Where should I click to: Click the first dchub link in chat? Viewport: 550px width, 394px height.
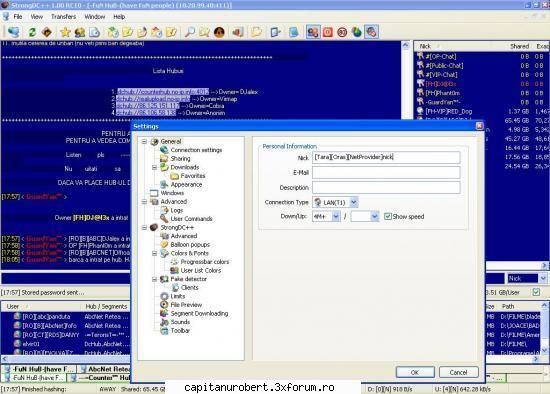pyautogui.click(x=163, y=92)
